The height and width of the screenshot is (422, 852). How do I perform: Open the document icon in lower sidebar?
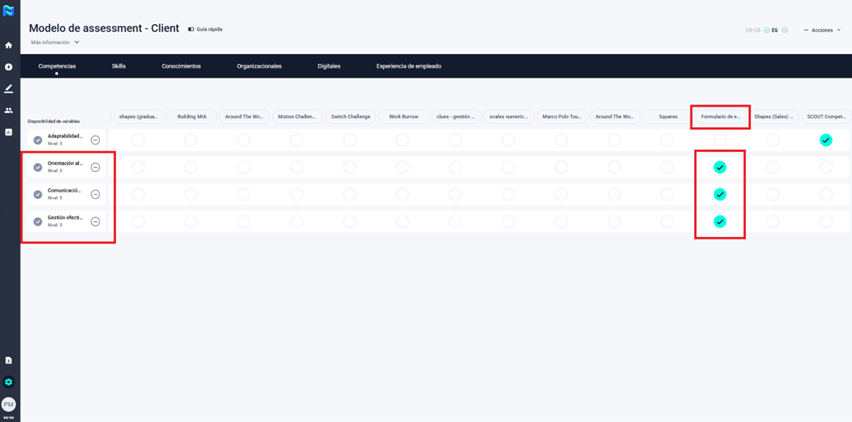[9, 360]
